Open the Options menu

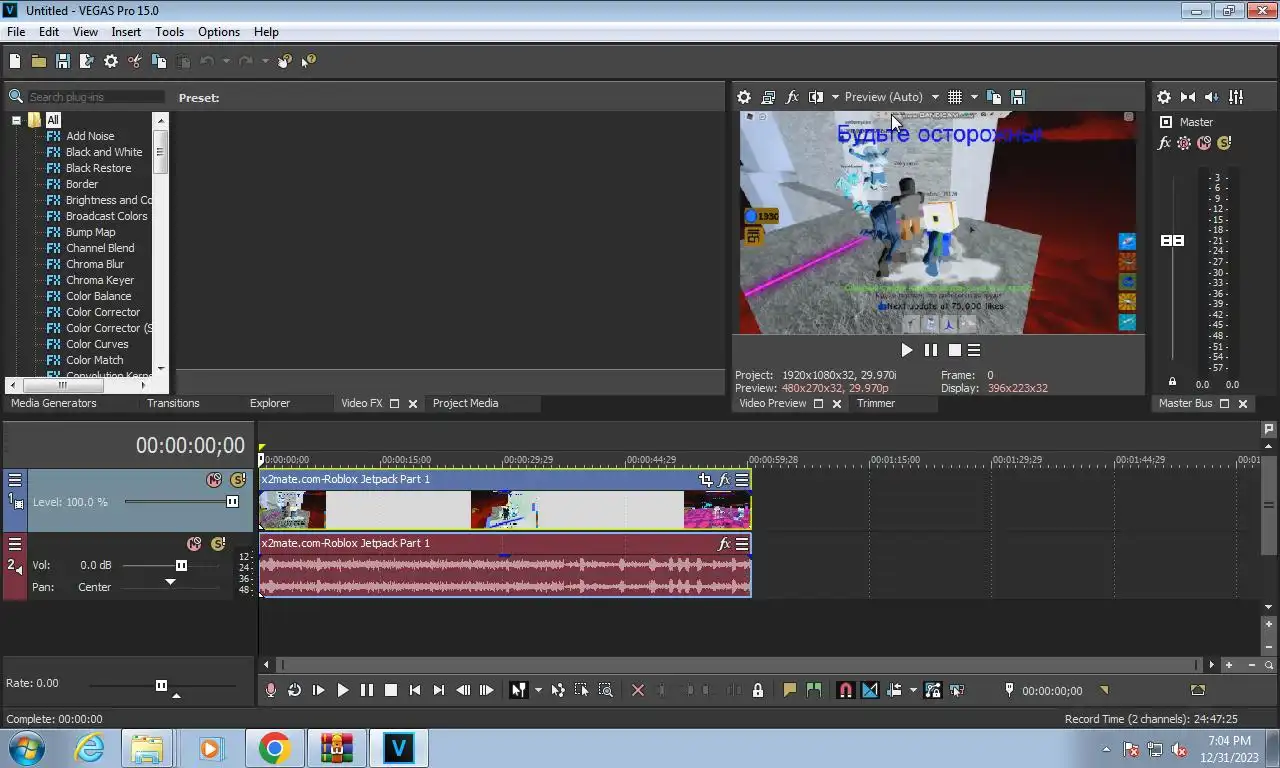[x=219, y=32]
